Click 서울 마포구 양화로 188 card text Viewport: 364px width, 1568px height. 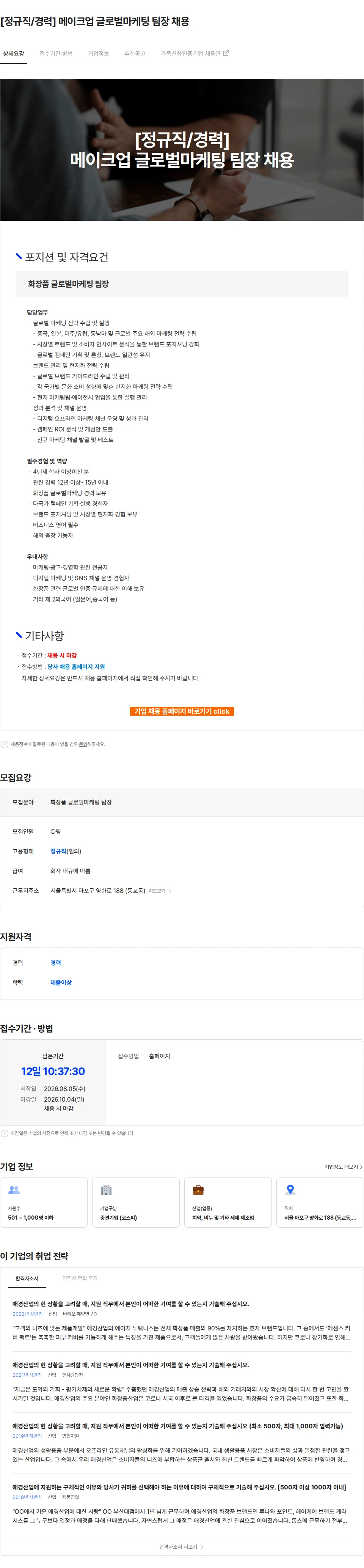coord(320,1218)
